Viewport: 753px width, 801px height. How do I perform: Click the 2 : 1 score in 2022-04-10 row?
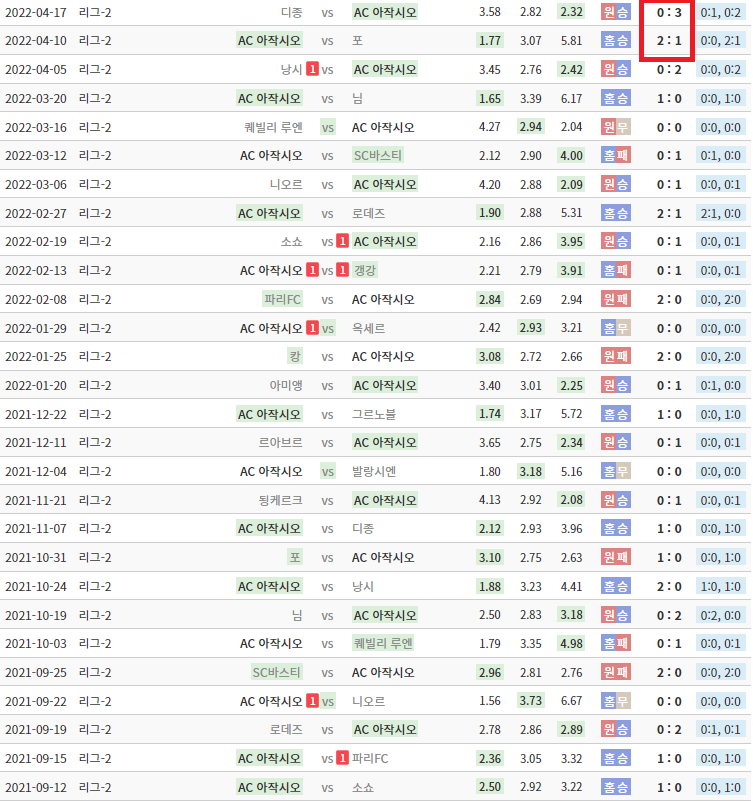(x=670, y=41)
